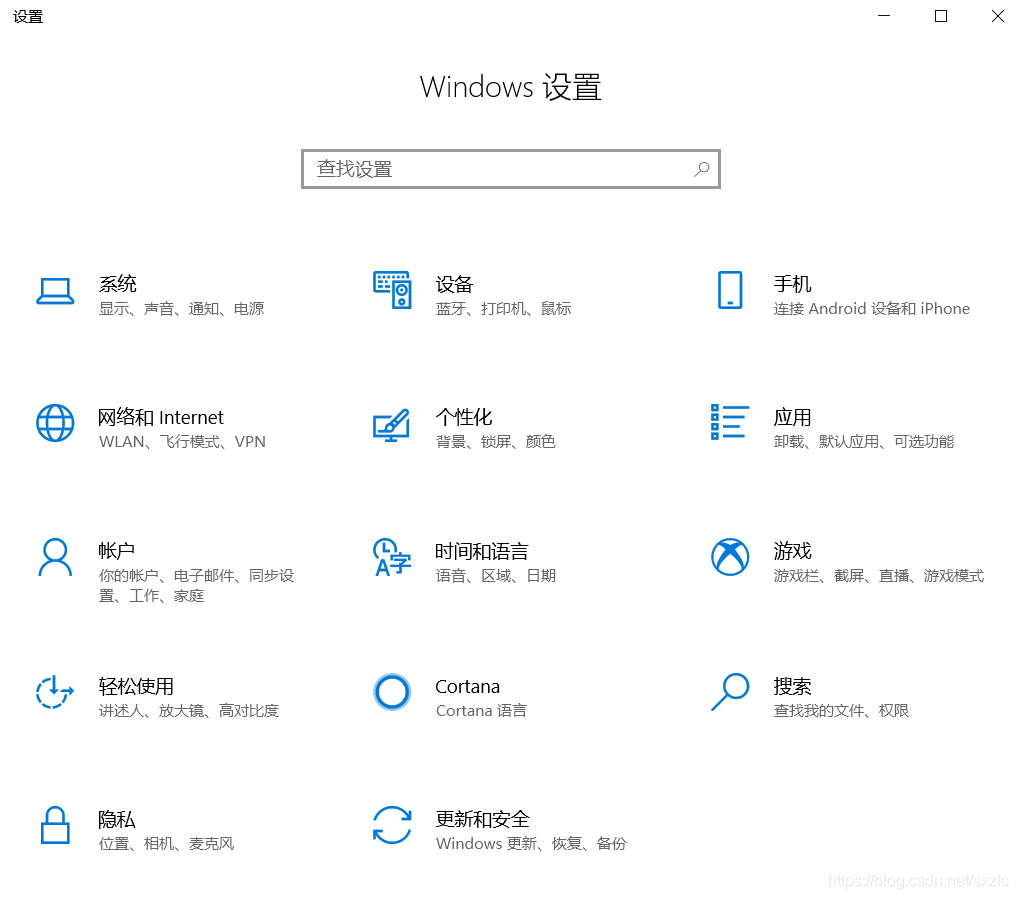The width and height of the screenshot is (1018, 899).
Task: Click the Cortana 语言 description
Action: point(482,711)
